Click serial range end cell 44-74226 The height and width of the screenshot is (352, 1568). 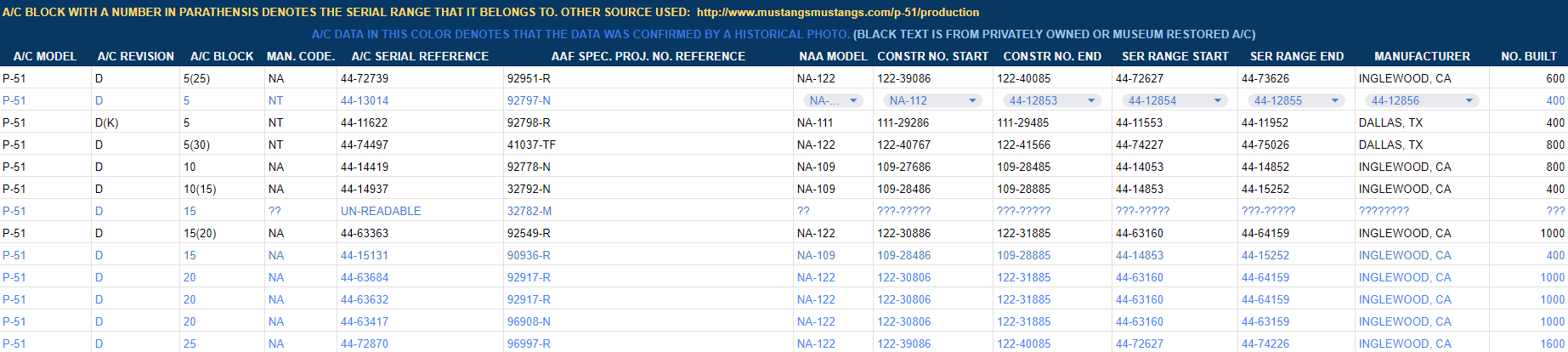pyautogui.click(x=1296, y=343)
